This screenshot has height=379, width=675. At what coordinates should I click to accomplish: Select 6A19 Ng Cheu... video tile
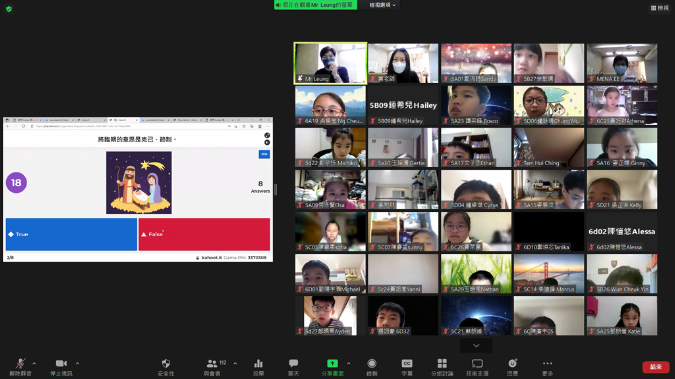tap(330, 105)
